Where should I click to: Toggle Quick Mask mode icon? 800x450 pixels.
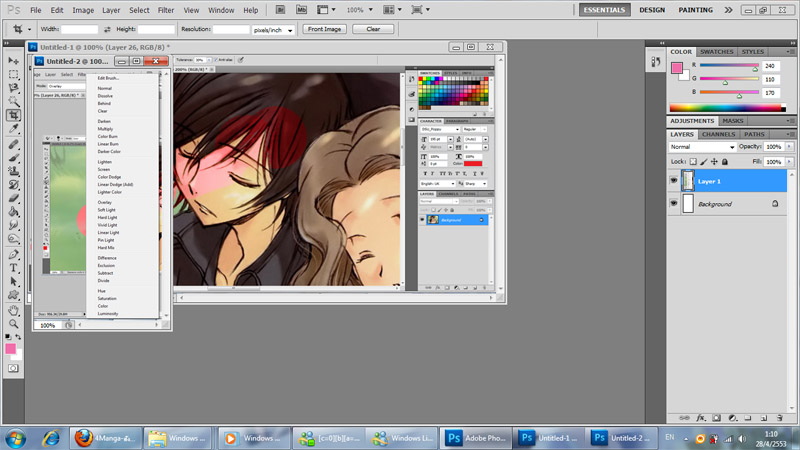[x=13, y=368]
